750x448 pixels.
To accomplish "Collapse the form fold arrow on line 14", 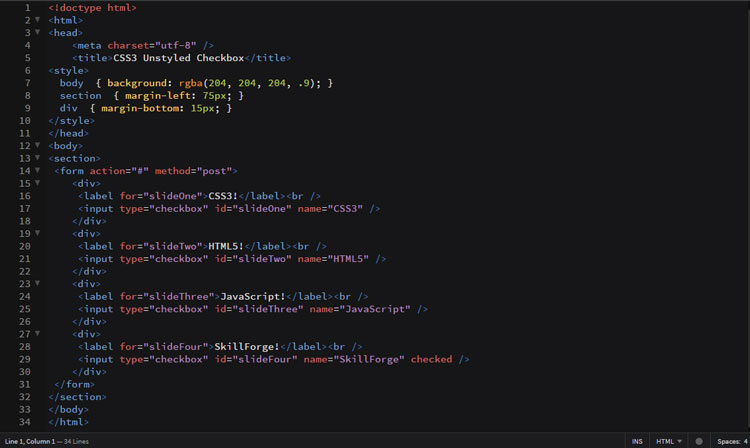I will pos(37,170).
